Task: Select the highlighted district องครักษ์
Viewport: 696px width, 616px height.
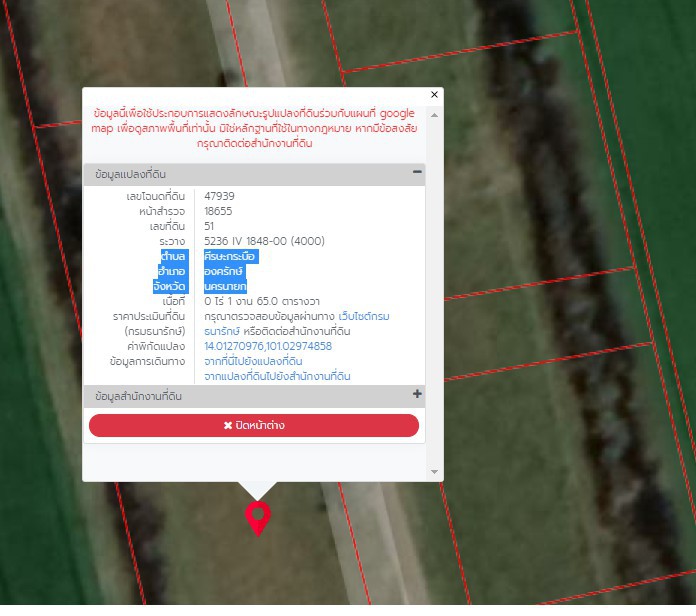Action: tap(224, 271)
